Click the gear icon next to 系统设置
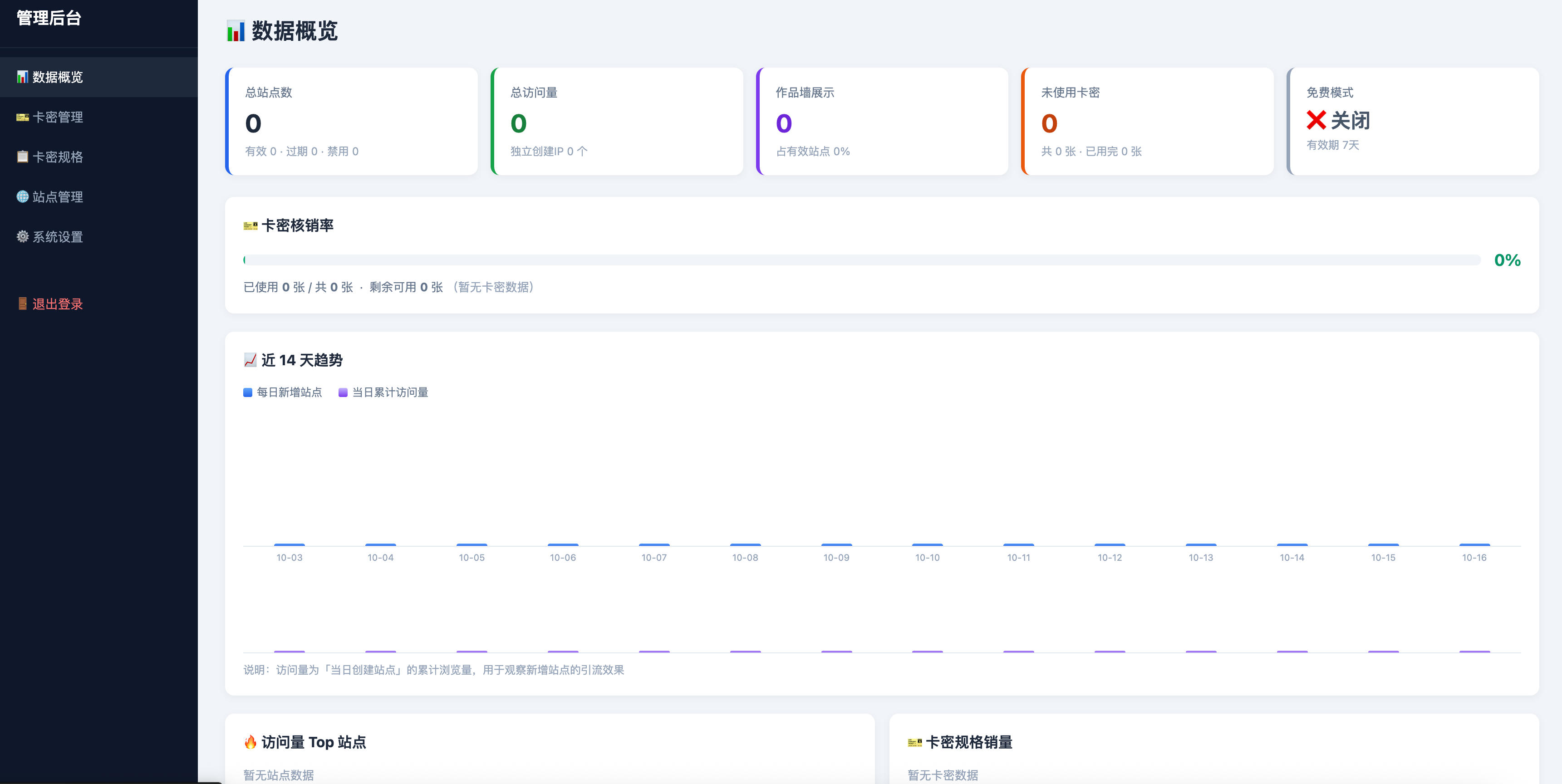The image size is (1562, 784). click(22, 236)
